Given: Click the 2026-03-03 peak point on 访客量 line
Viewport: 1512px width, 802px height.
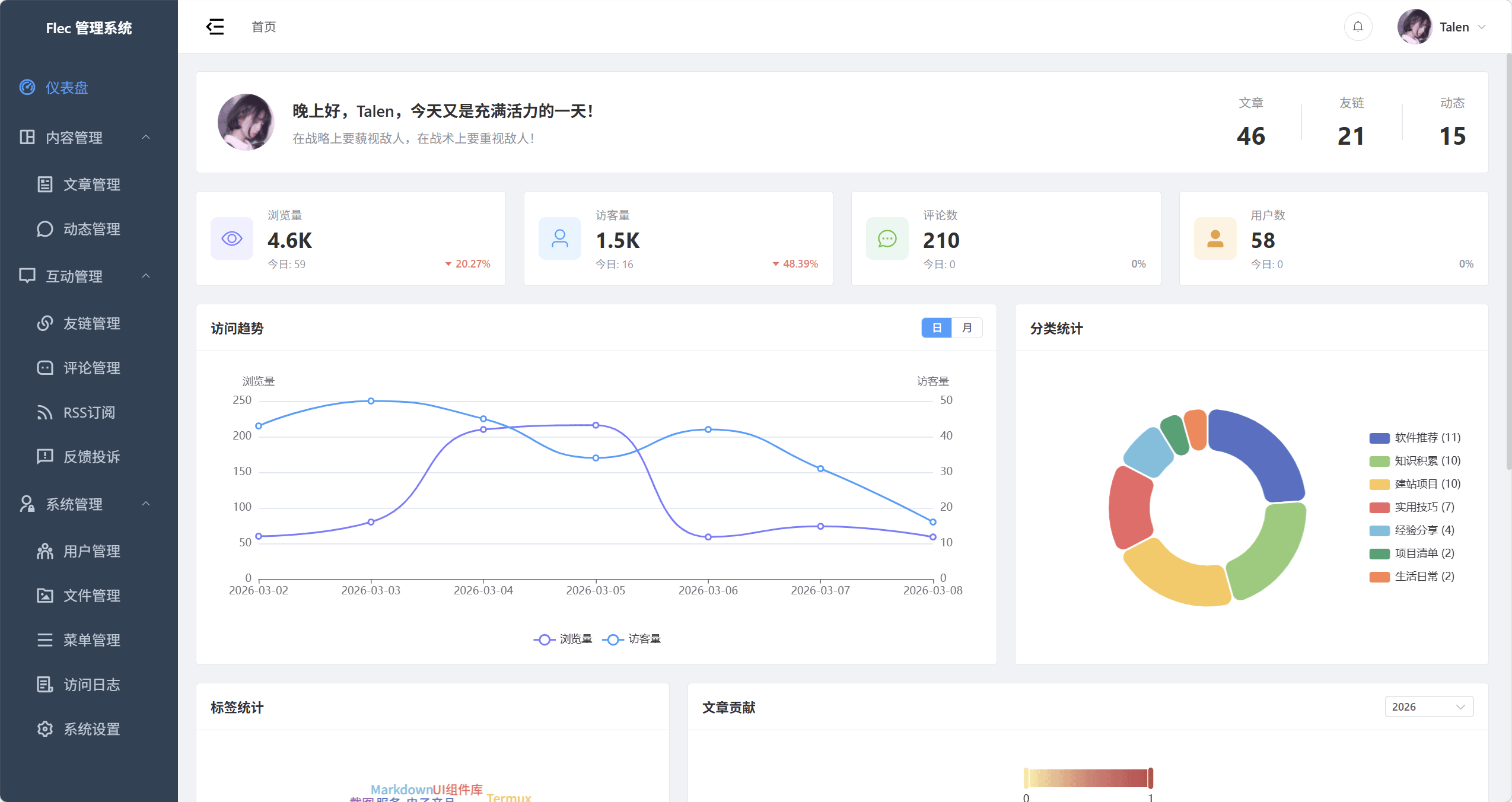Looking at the screenshot, I should (x=371, y=401).
